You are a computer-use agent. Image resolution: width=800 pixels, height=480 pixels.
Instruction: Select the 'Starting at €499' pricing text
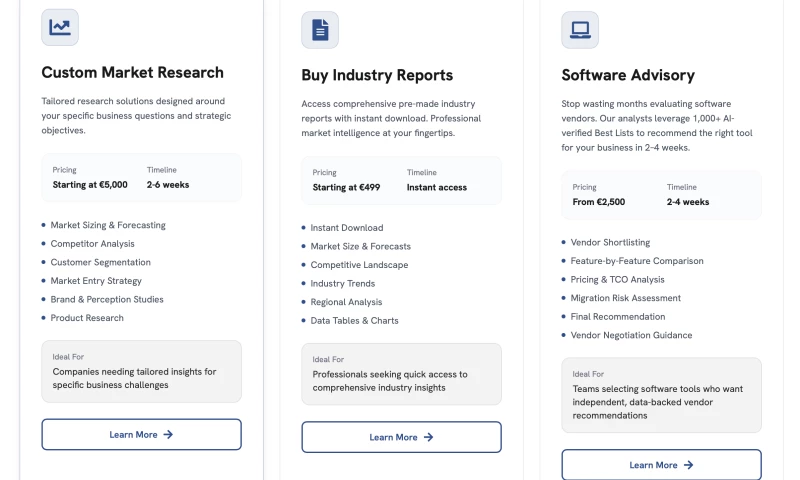coord(346,187)
